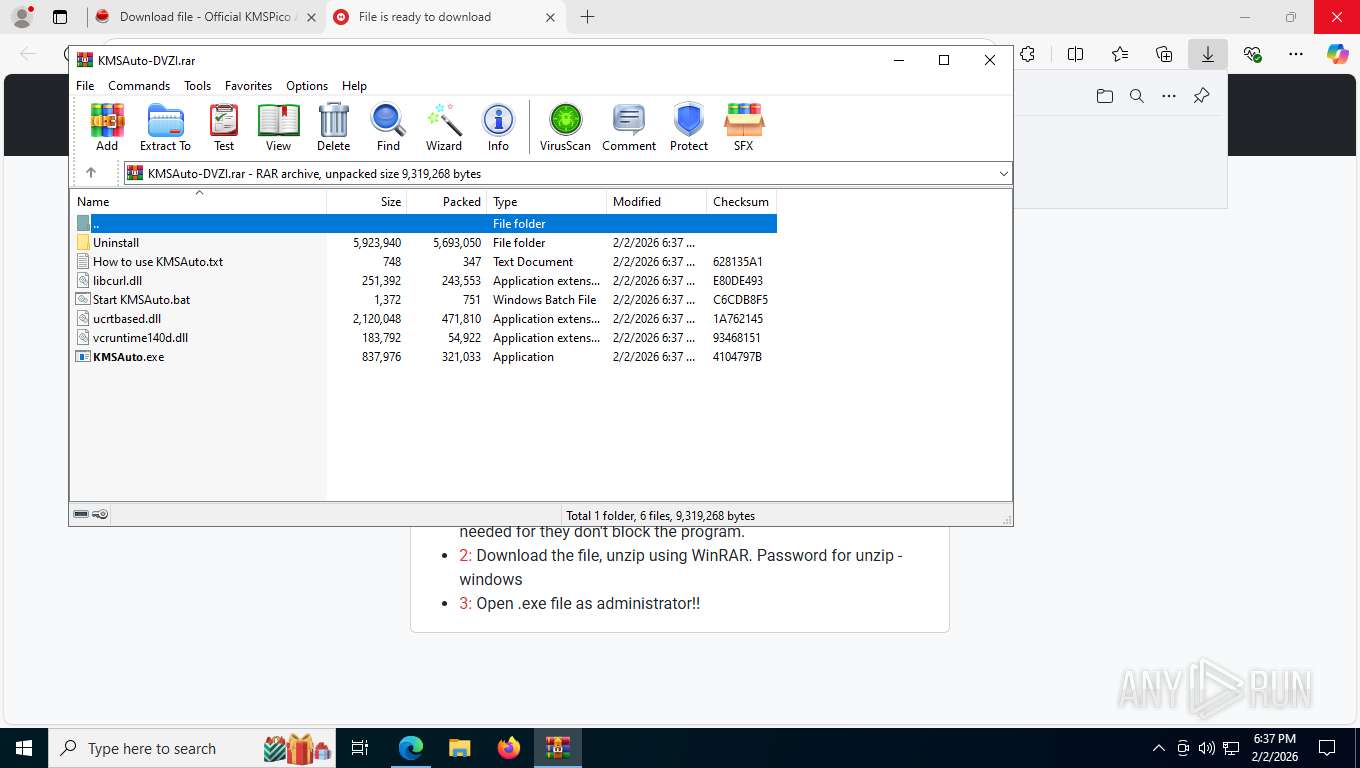The height and width of the screenshot is (768, 1360).
Task: Run the Test archive tool
Action: tap(224, 127)
